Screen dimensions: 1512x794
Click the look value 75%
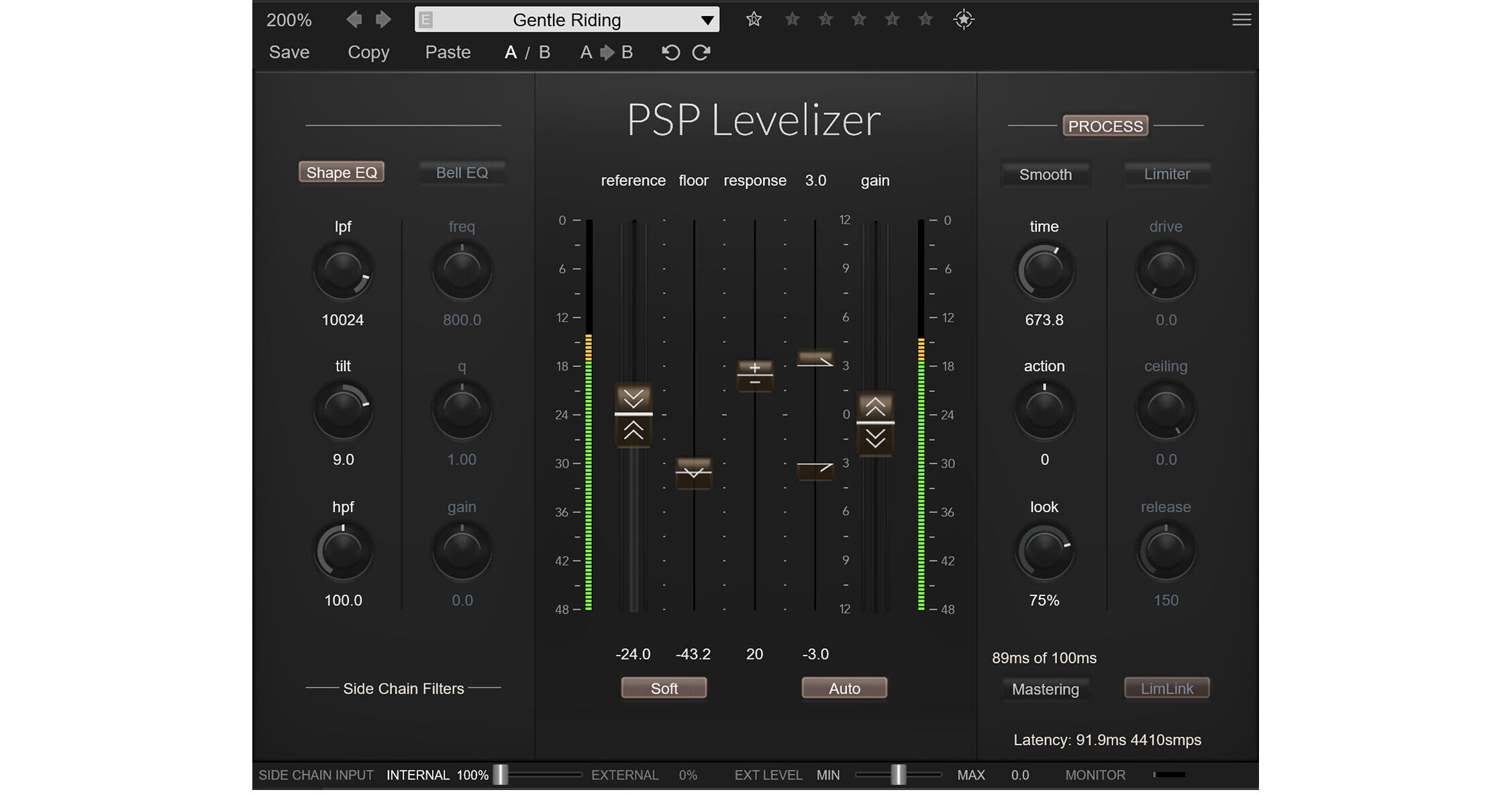[1044, 601]
